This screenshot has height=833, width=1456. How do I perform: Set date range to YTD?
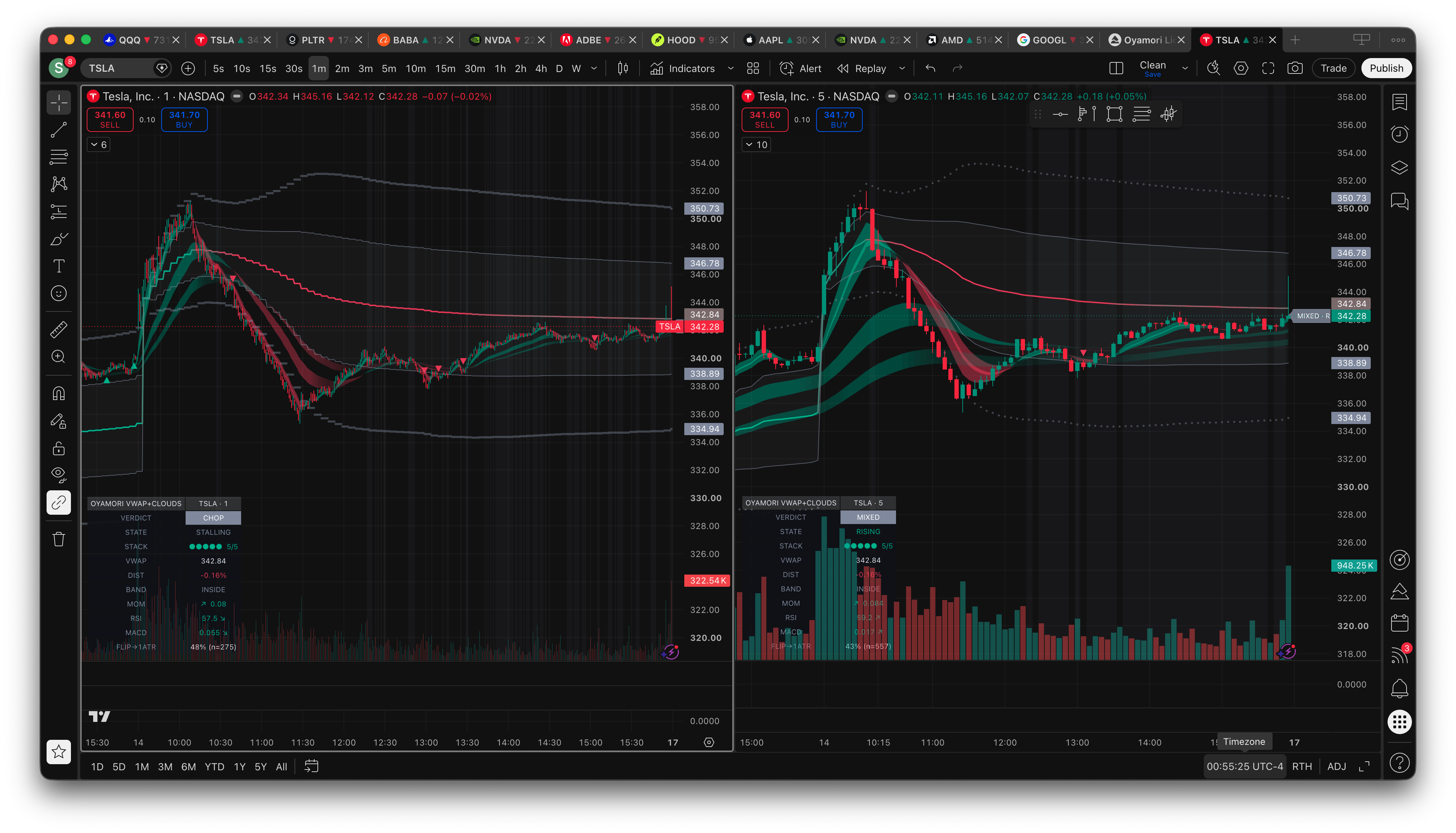(x=215, y=767)
